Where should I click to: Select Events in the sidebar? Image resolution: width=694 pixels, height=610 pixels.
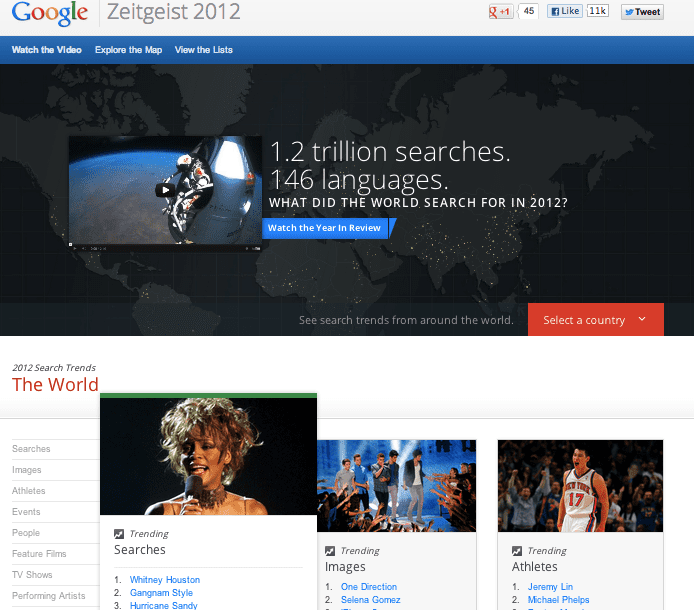pos(26,512)
